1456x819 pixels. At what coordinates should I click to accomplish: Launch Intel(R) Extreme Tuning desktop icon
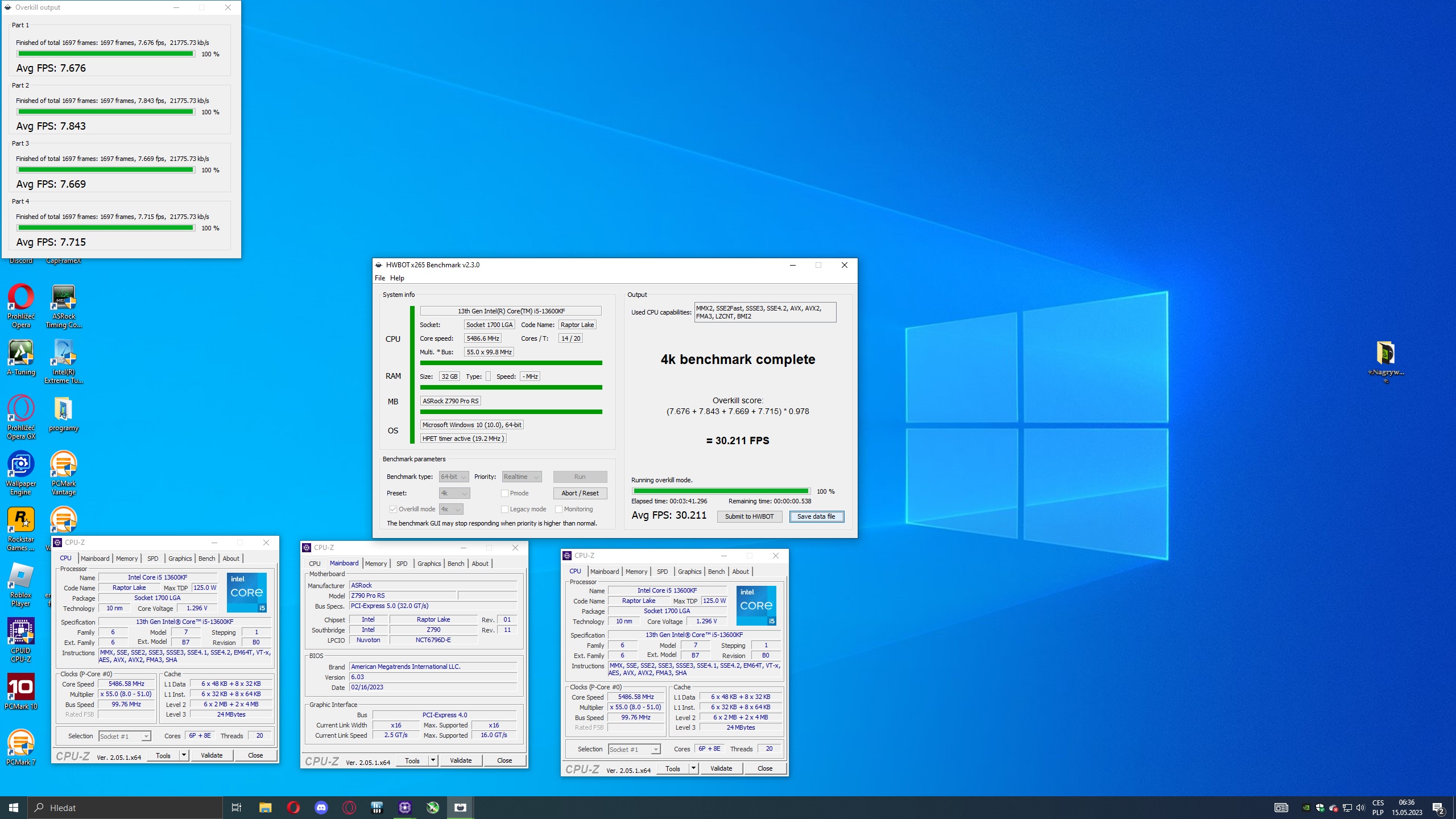click(64, 362)
